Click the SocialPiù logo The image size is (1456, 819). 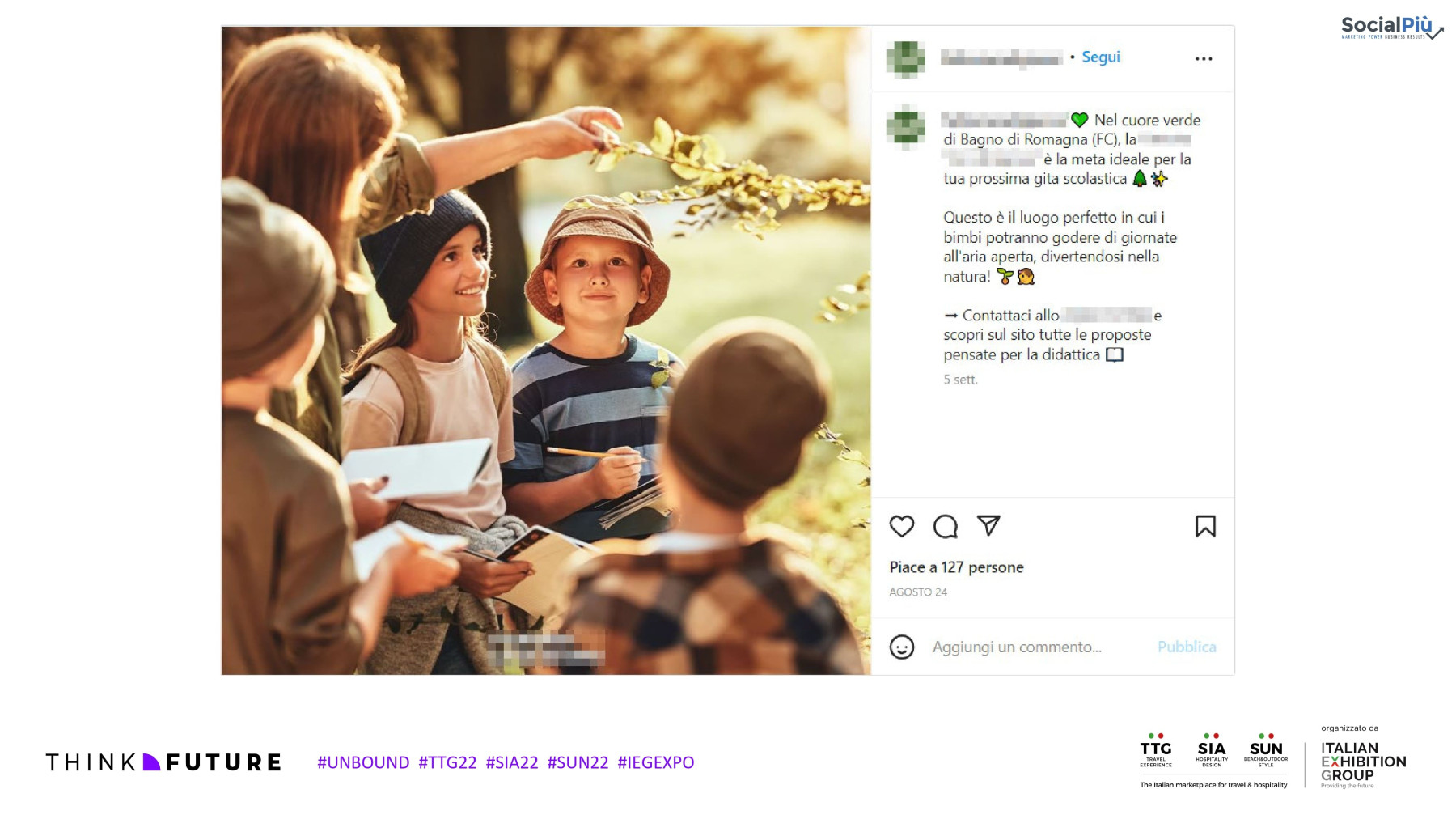[x=1391, y=28]
